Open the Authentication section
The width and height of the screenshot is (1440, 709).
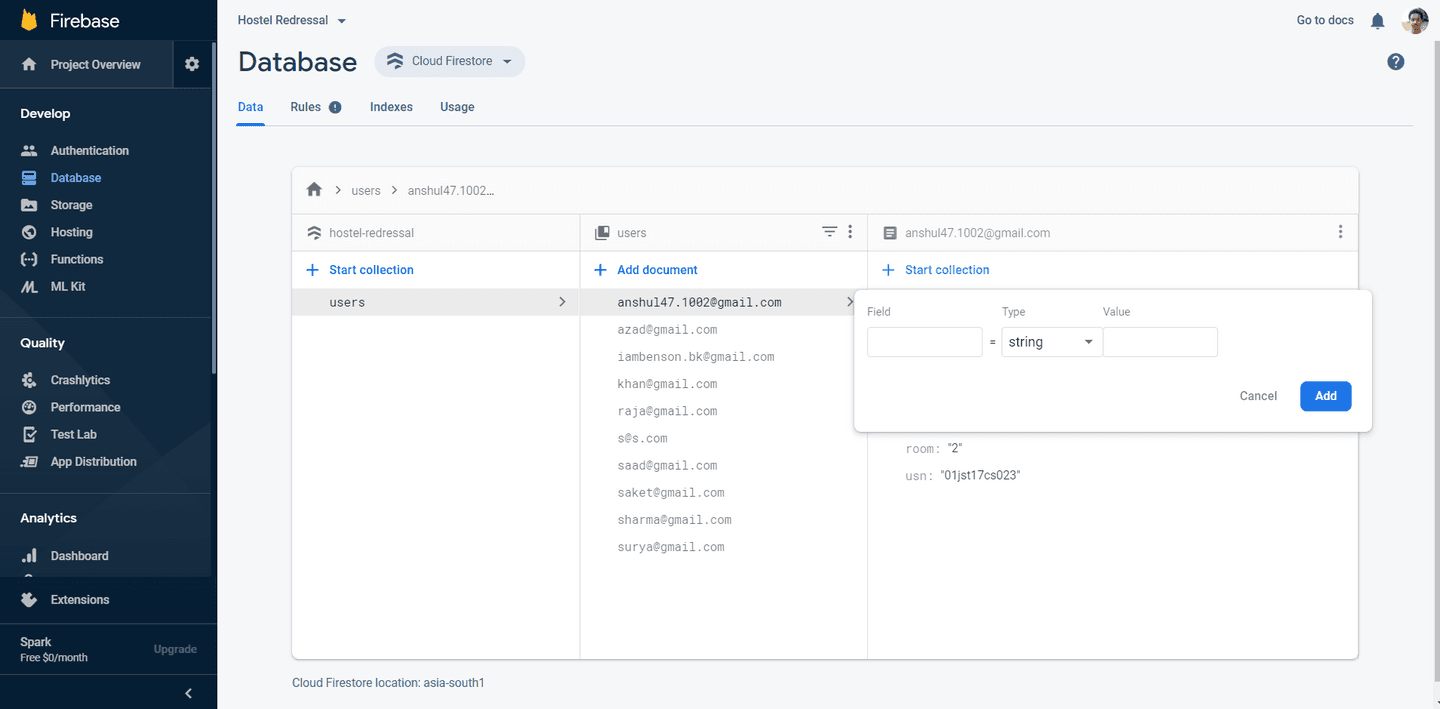point(89,150)
